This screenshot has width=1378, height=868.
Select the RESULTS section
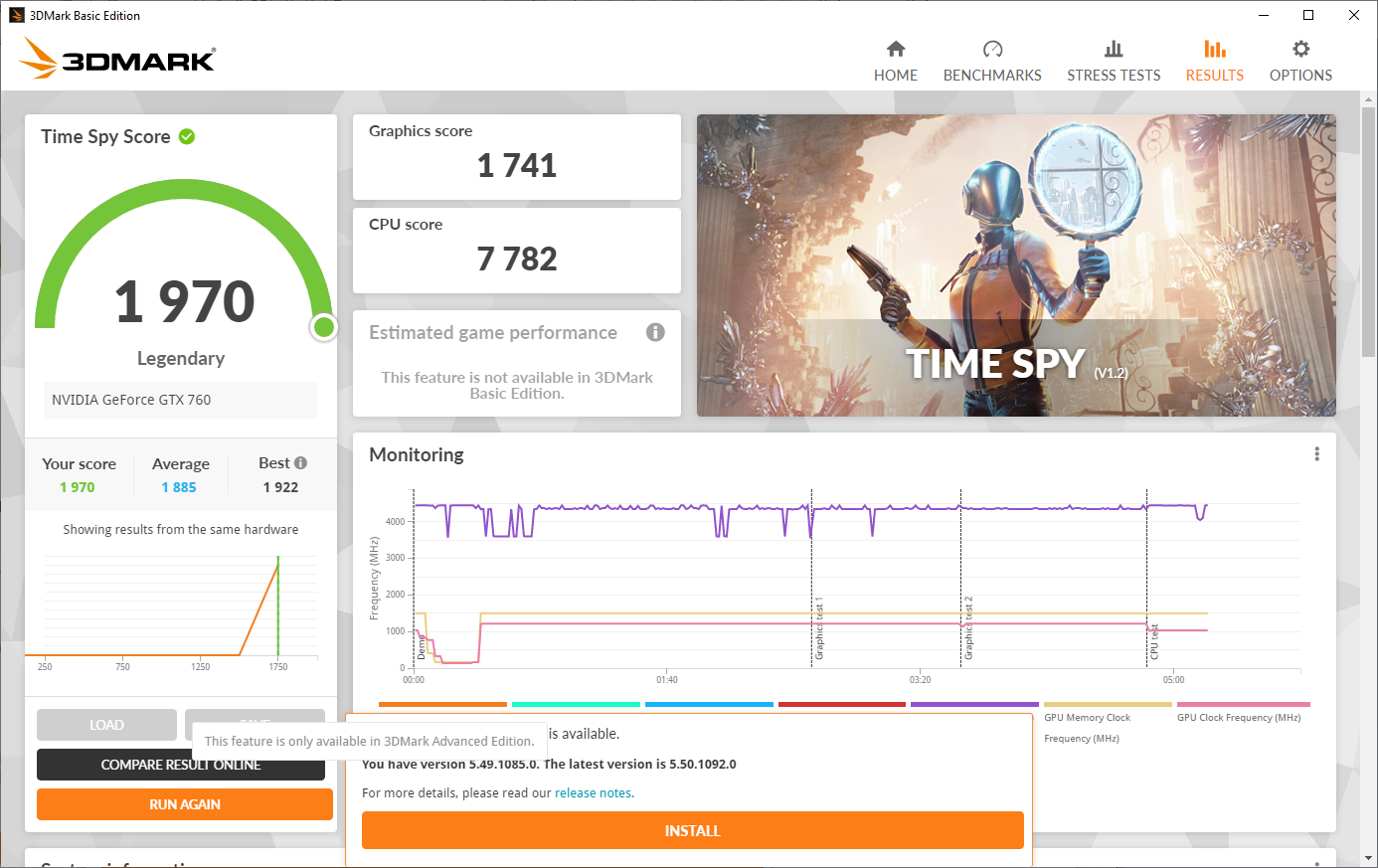tap(1214, 62)
